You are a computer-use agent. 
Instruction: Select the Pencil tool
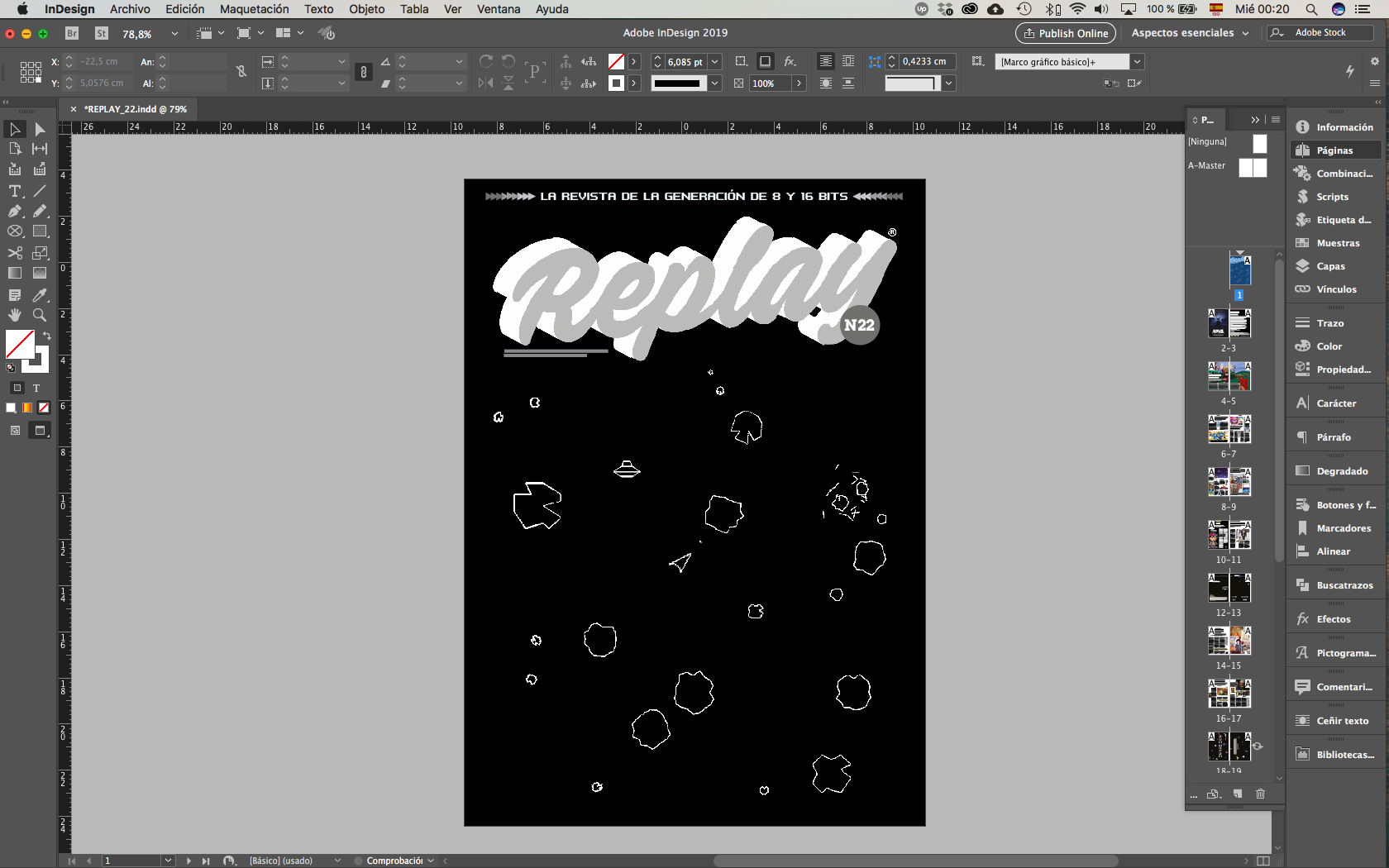click(x=40, y=211)
